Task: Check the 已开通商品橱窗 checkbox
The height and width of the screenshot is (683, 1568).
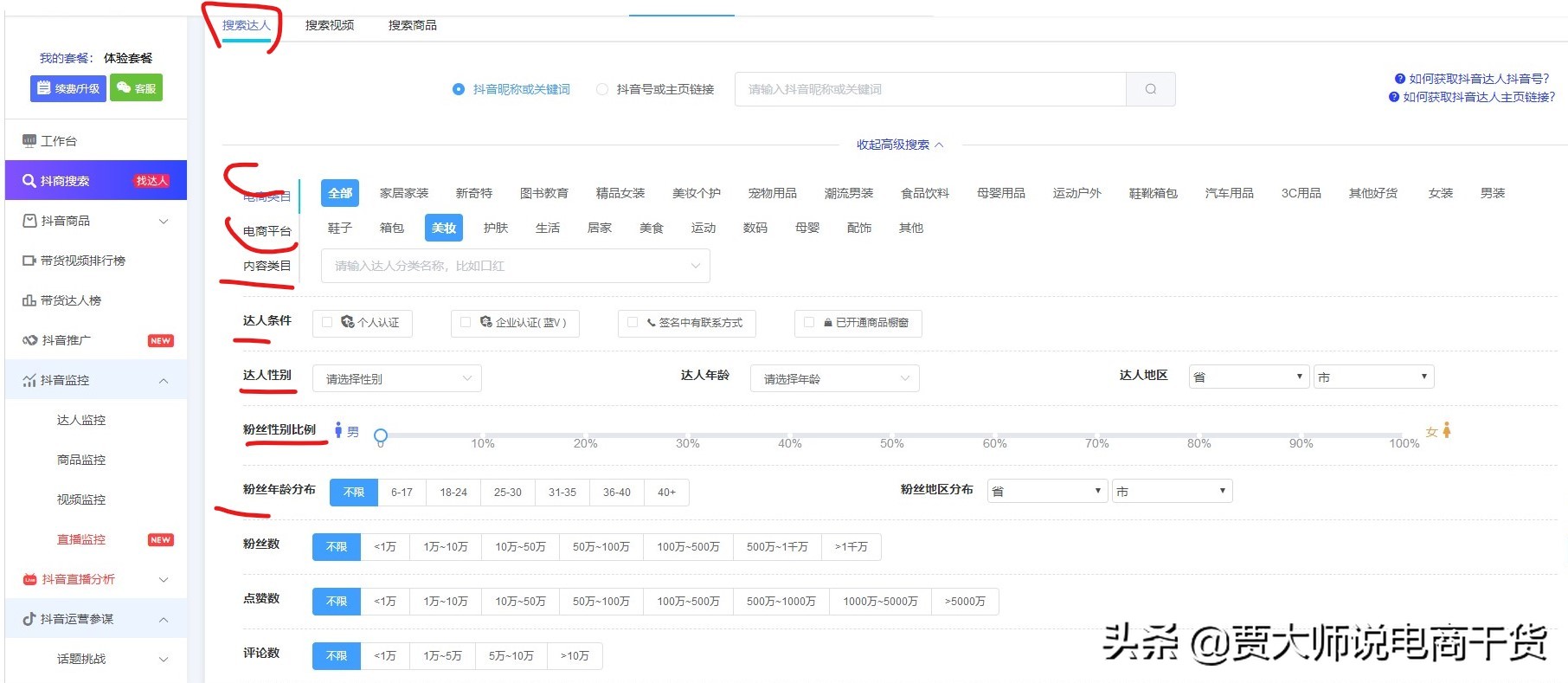Action: coord(809,322)
